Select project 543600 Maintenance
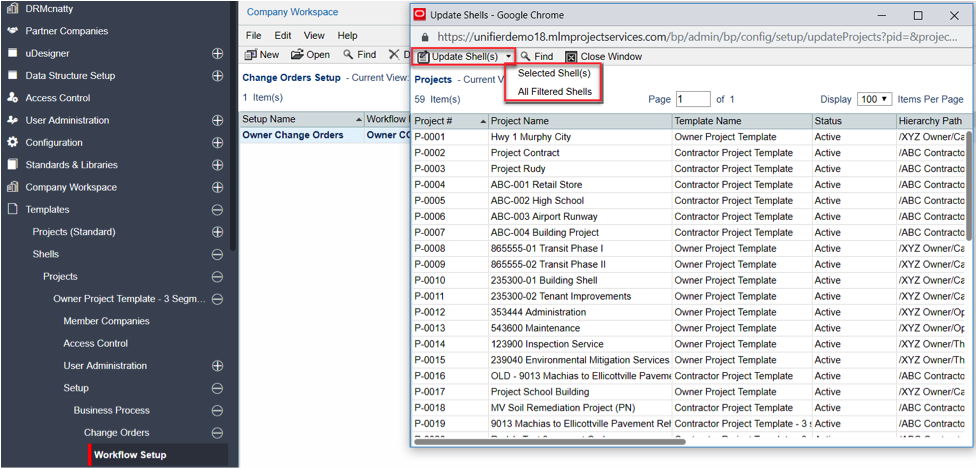 click(x=689, y=328)
